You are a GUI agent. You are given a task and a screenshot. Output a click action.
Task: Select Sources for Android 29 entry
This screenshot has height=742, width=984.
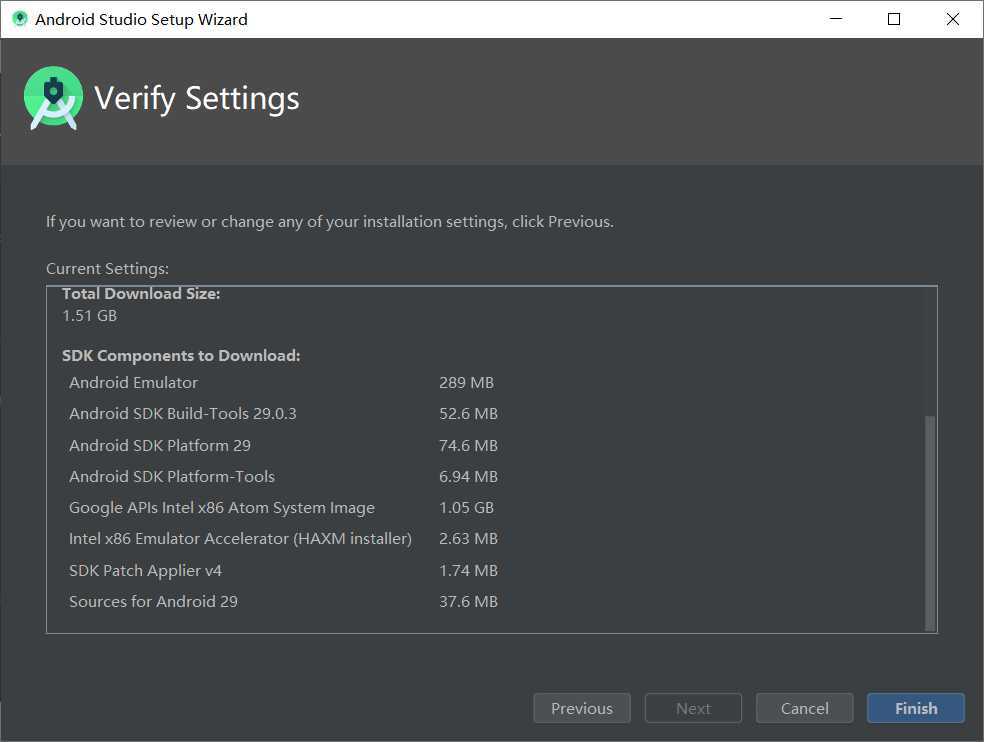tap(154, 601)
